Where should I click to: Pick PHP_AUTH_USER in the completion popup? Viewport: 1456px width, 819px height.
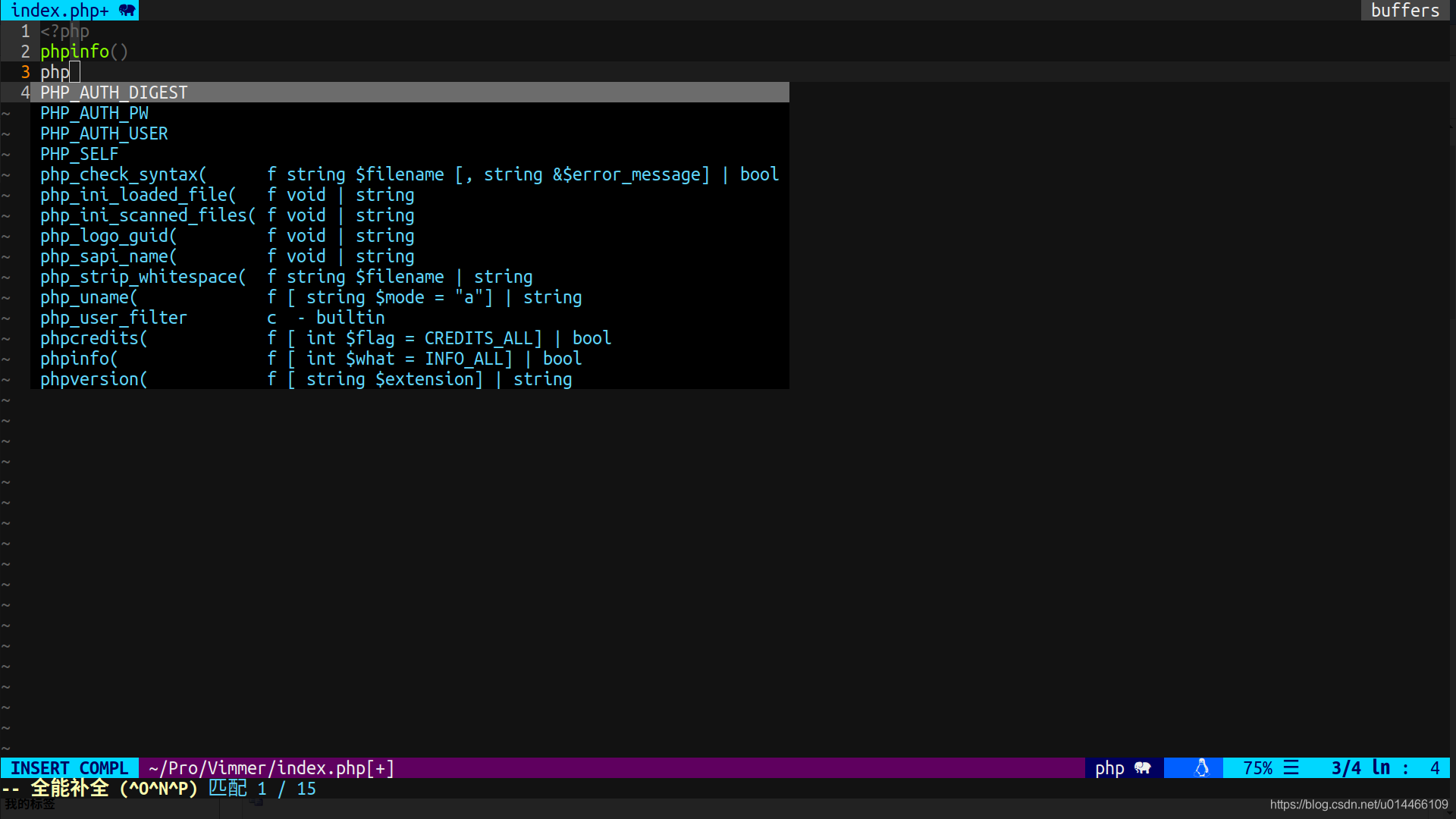[x=409, y=133]
